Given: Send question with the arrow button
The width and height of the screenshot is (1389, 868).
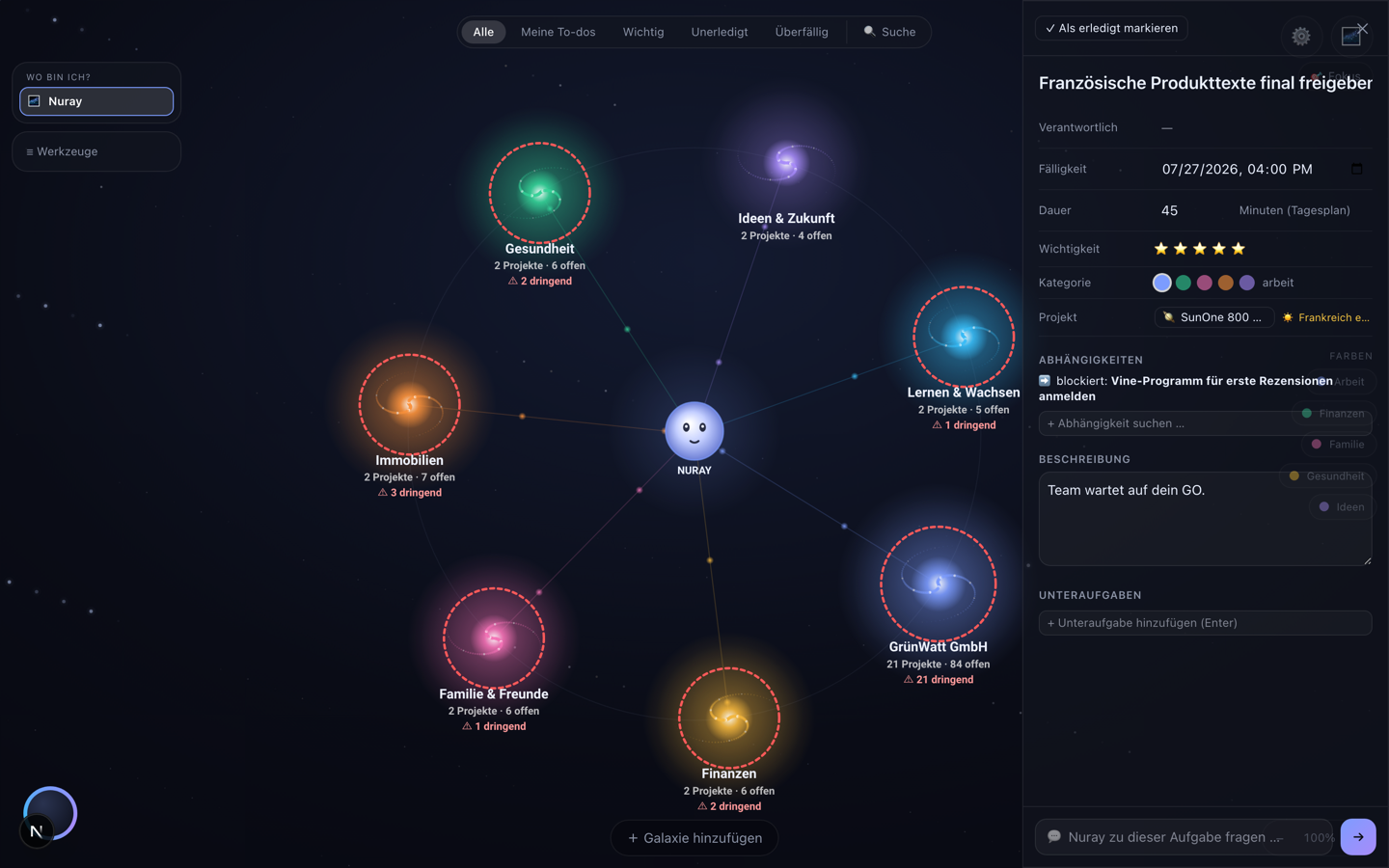Looking at the screenshot, I should pyautogui.click(x=1358, y=837).
